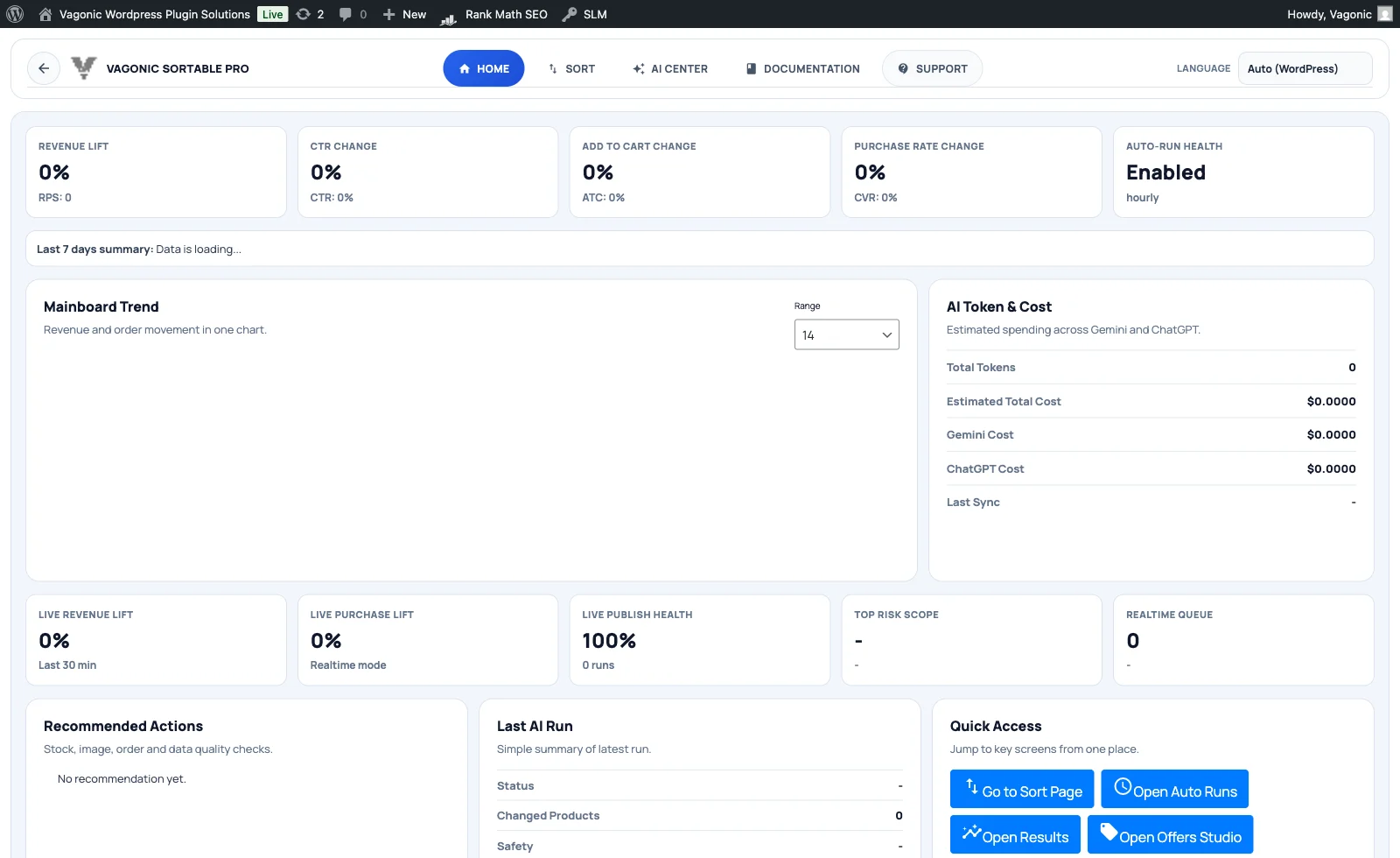Click the plus icon beside New

[389, 14]
